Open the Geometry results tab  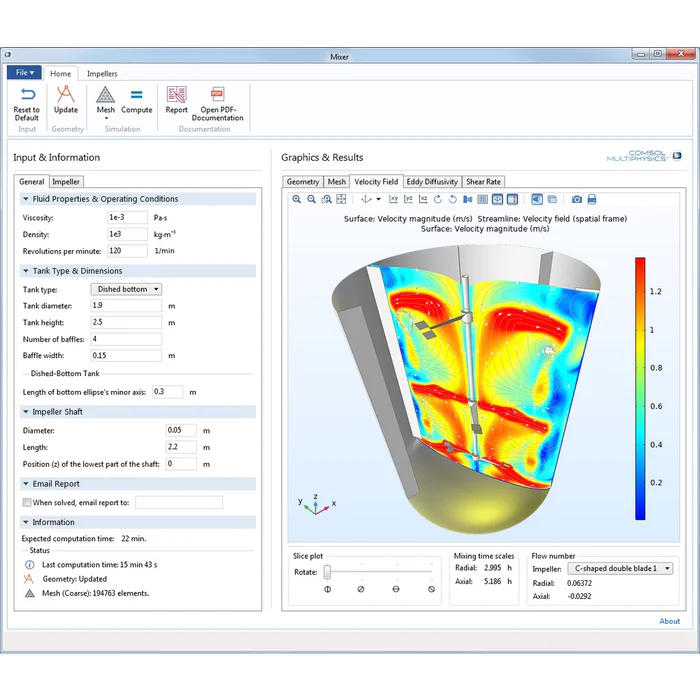(303, 182)
